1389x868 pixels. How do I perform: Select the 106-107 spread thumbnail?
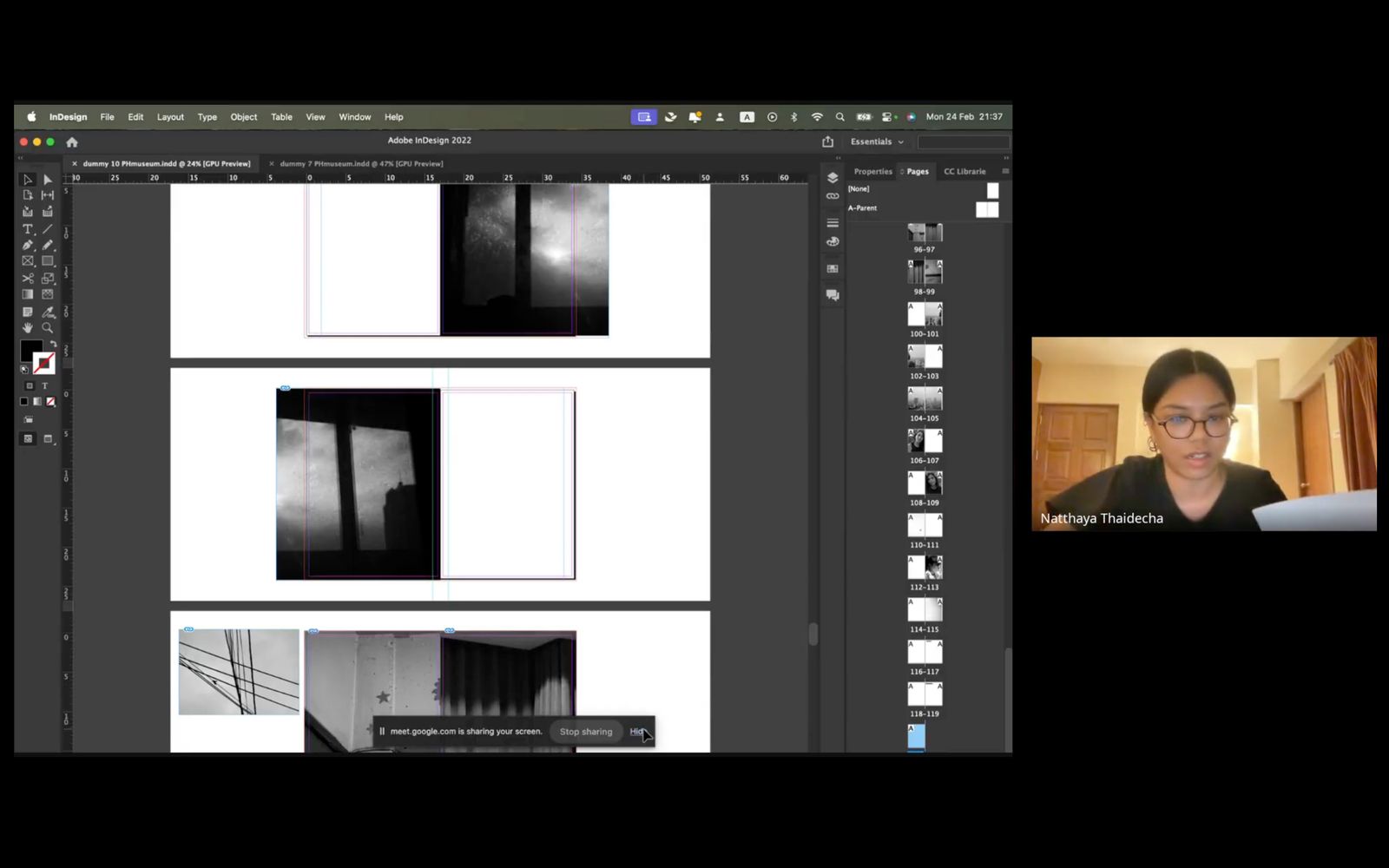(925, 441)
